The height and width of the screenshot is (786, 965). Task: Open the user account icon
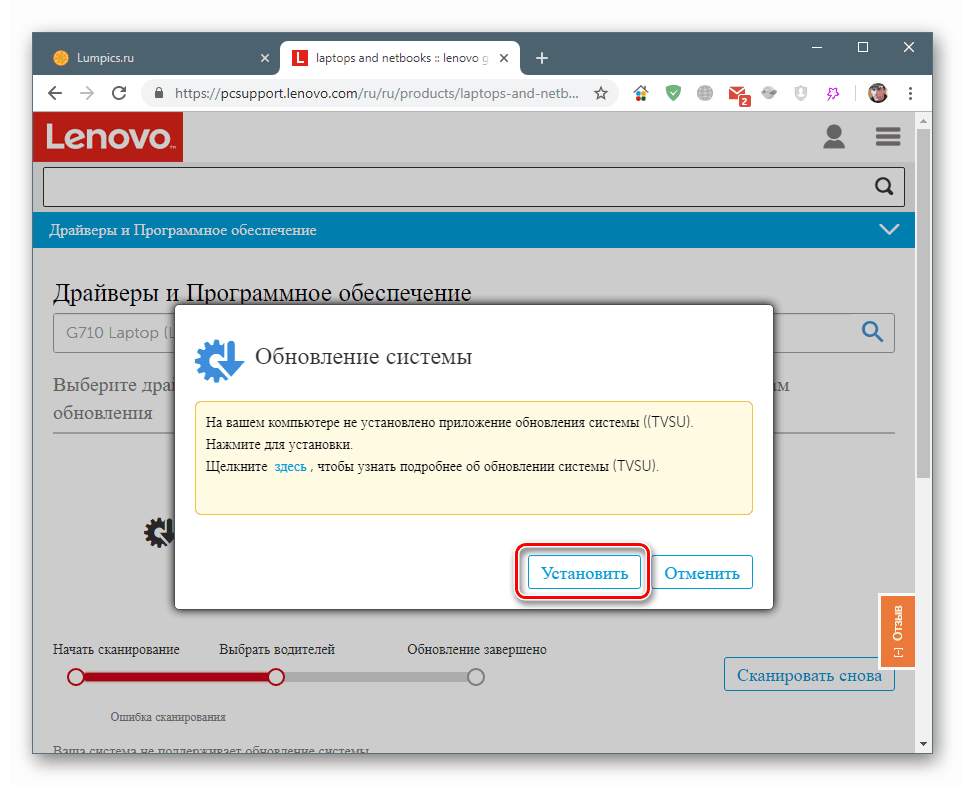pyautogui.click(x=834, y=136)
